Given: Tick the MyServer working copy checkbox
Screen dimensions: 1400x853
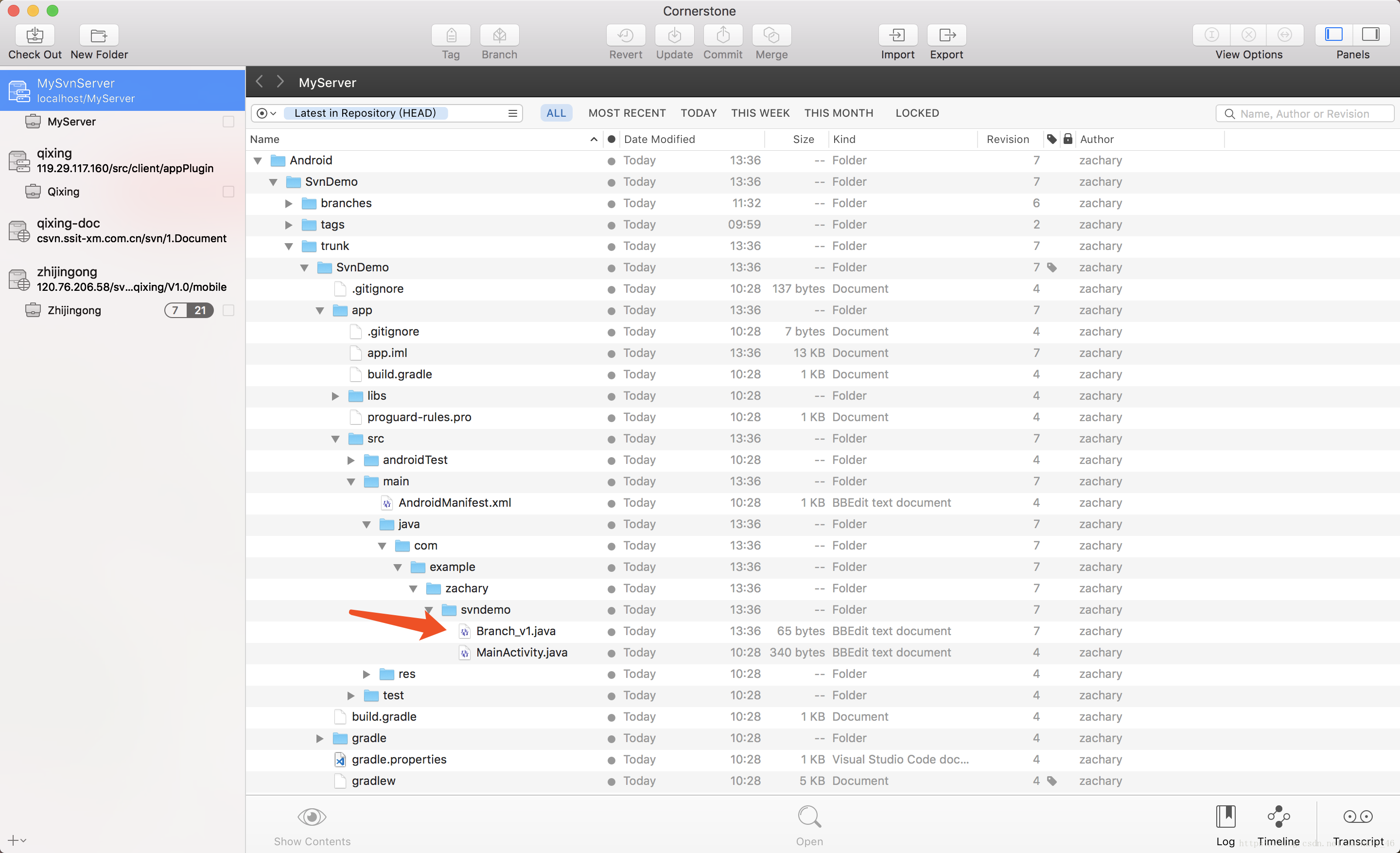Looking at the screenshot, I should 228,122.
